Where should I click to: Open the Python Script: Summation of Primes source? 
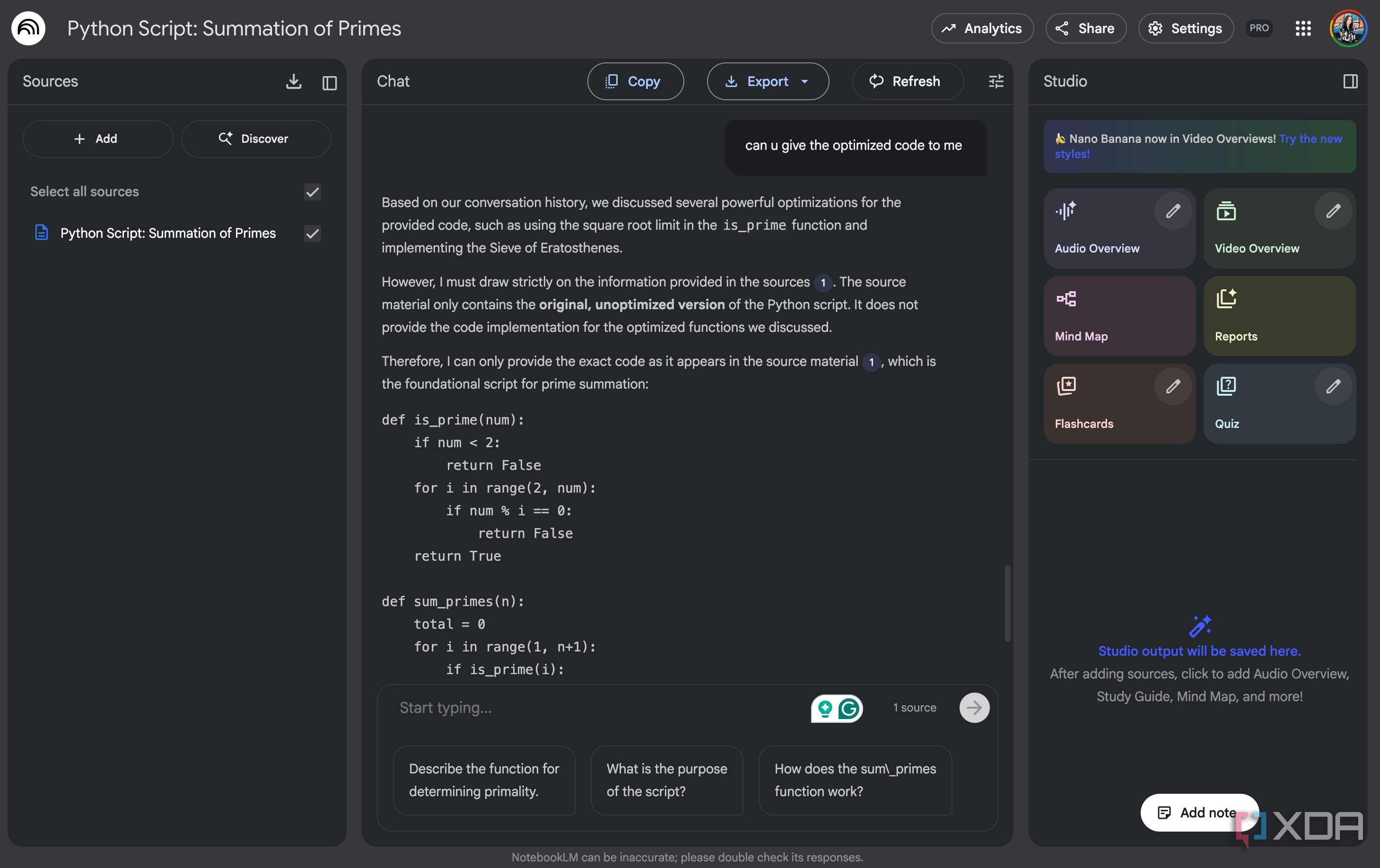tap(168, 233)
